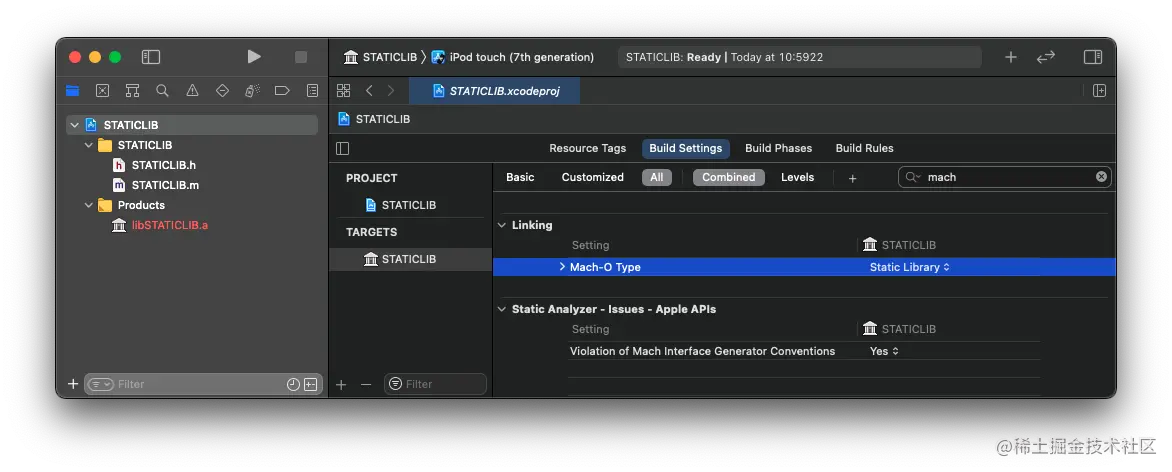Run the project with the play button
The width and height of the screenshot is (1172, 472).
(x=254, y=57)
